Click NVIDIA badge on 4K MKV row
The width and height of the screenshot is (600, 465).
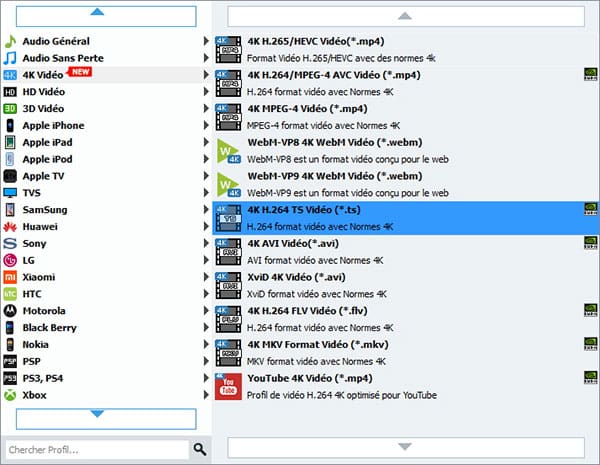(591, 346)
